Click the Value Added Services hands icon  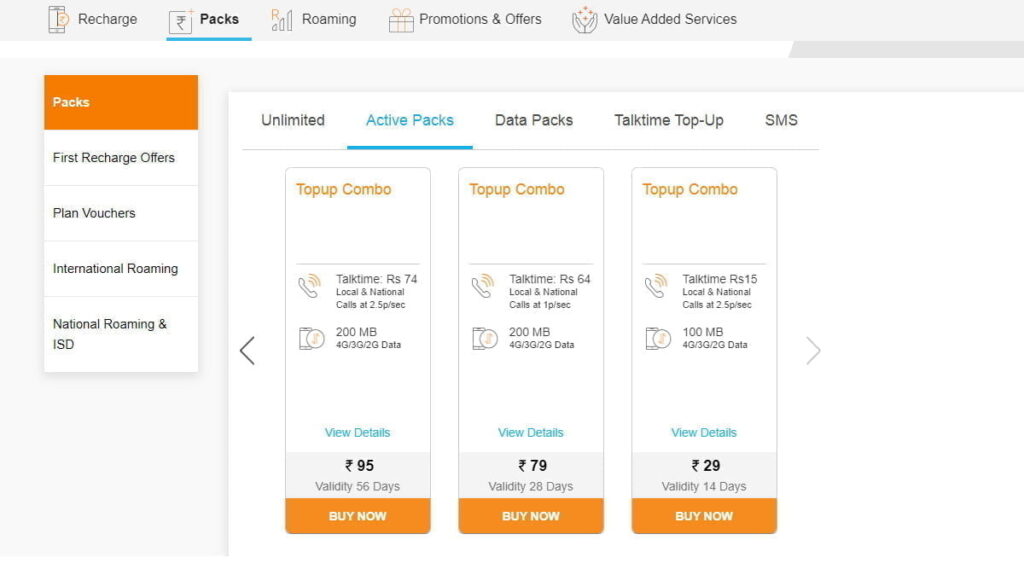(584, 20)
